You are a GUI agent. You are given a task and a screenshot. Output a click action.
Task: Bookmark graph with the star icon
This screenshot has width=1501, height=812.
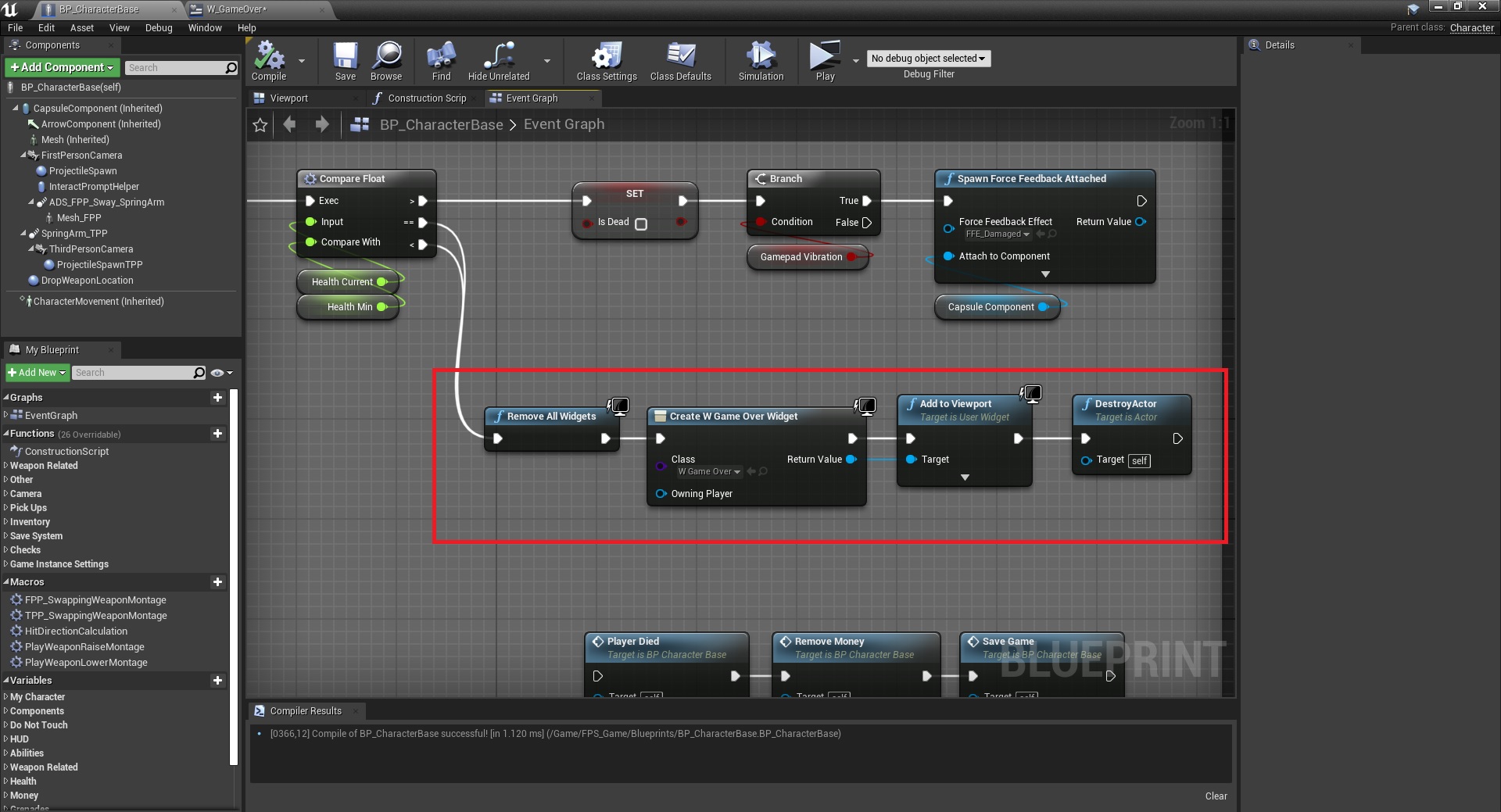(x=260, y=125)
